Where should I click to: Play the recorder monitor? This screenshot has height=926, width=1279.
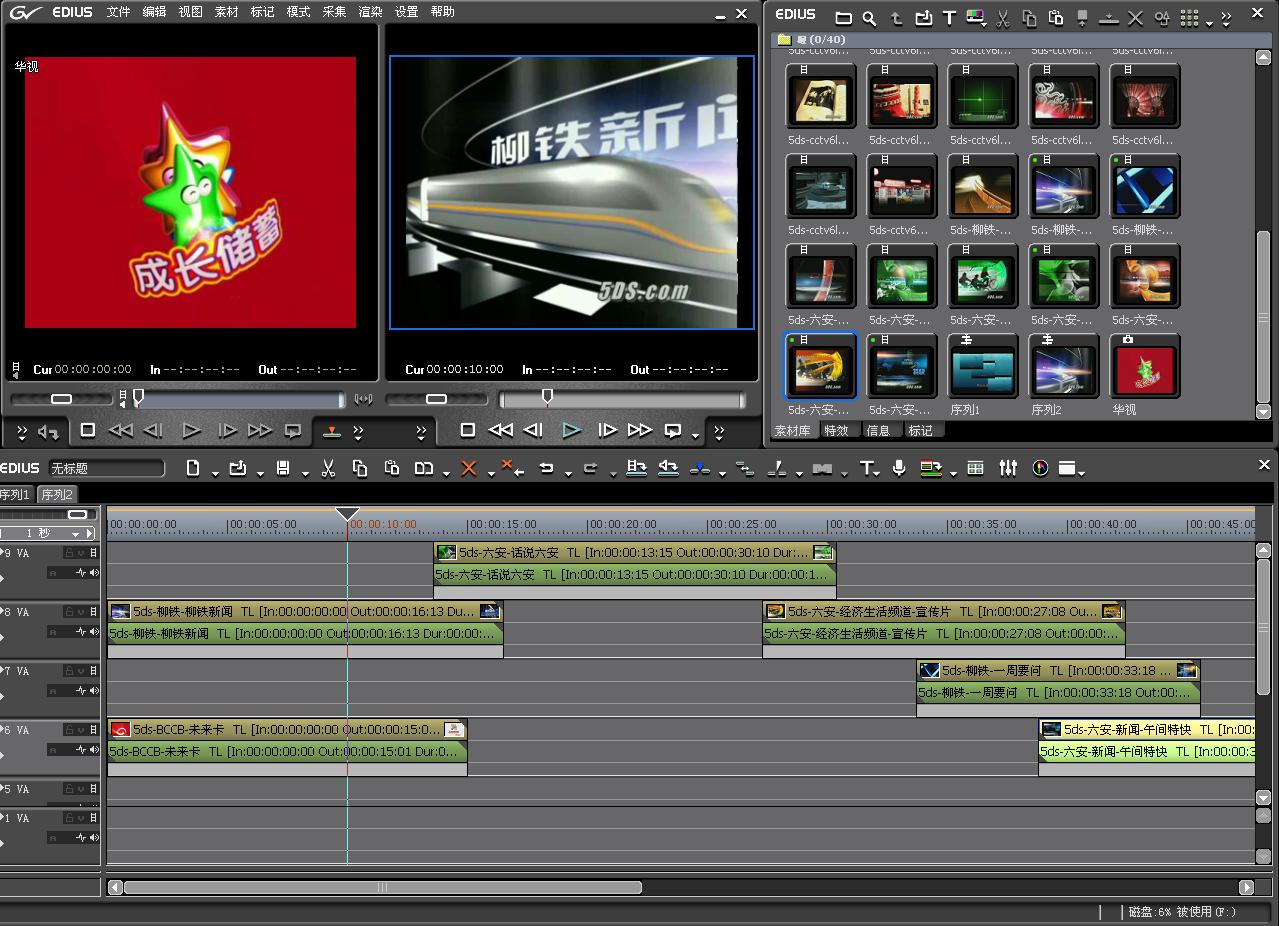571,430
